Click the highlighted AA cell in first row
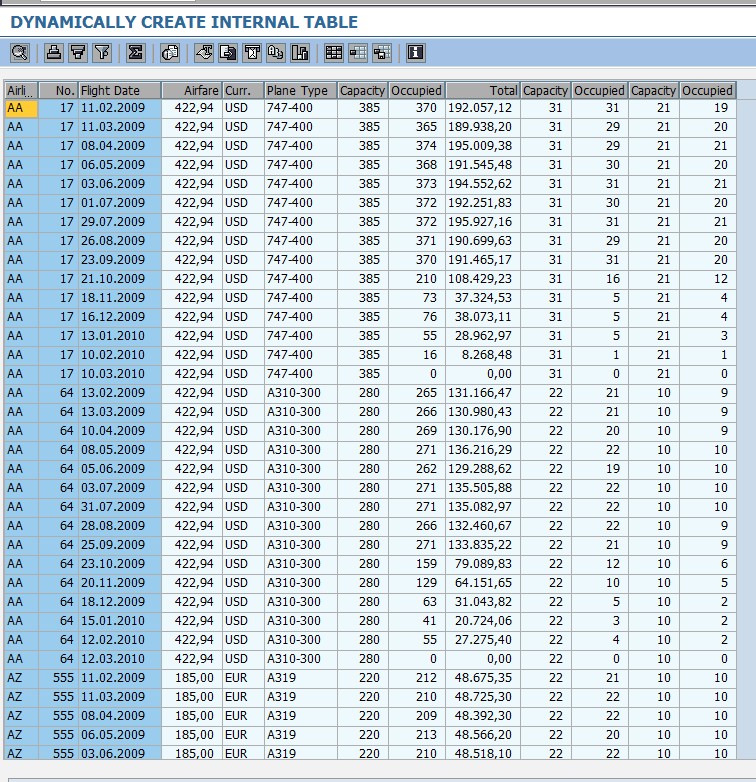Screen dimensions: 756x782 (21, 108)
